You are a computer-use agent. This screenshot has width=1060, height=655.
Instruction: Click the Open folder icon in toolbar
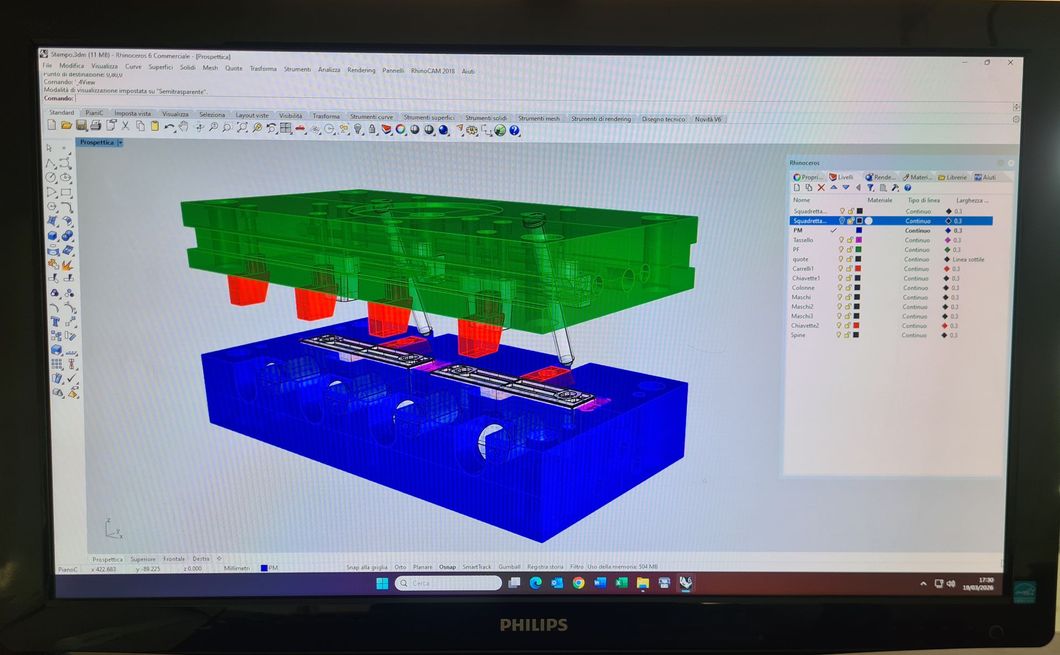tap(66, 125)
